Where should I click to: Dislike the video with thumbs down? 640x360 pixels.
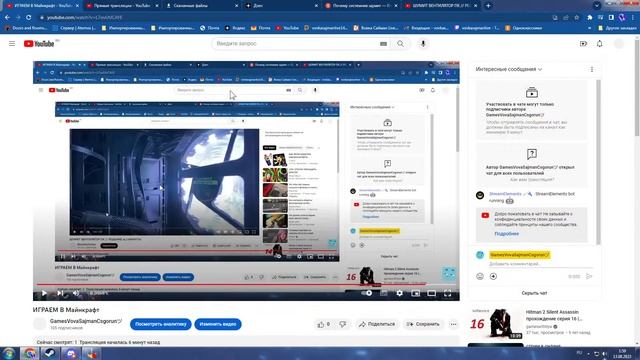pyautogui.click(x=343, y=324)
